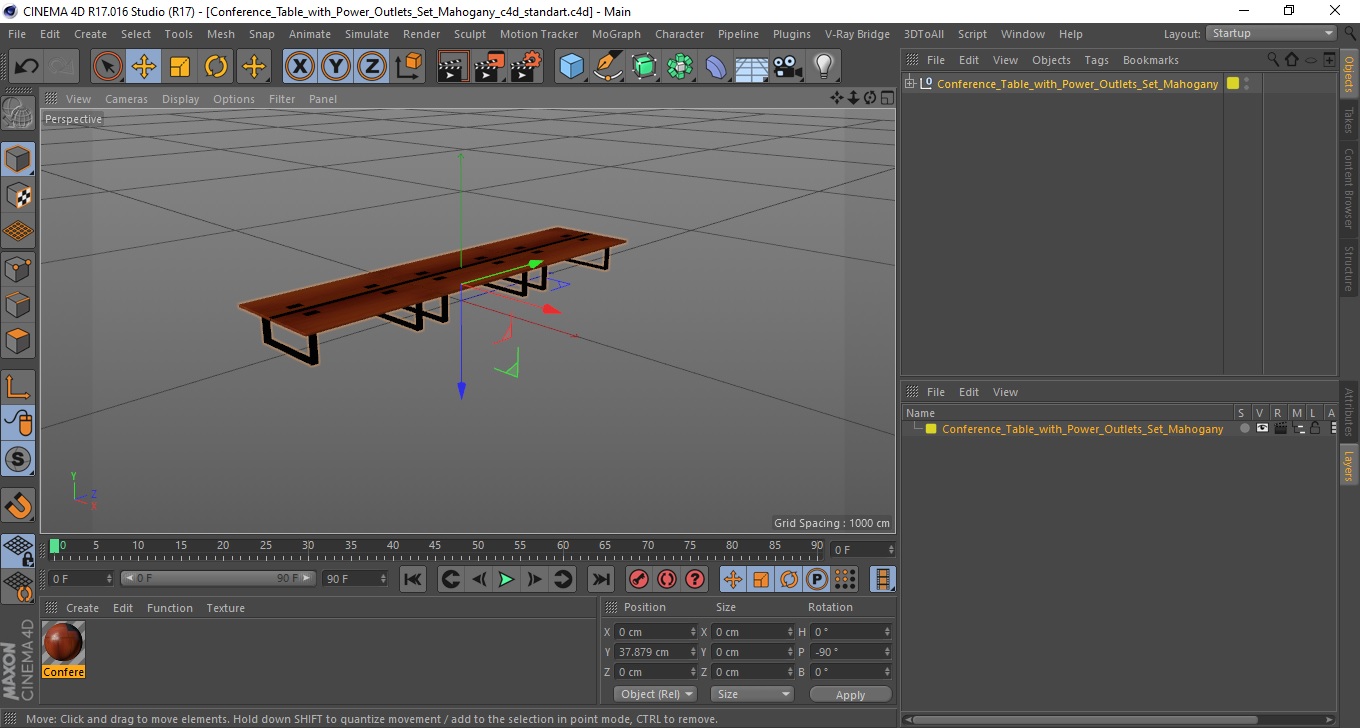This screenshot has width=1360, height=728.
Task: Open Edit Render Settings gear clapperboard
Action: point(525,67)
